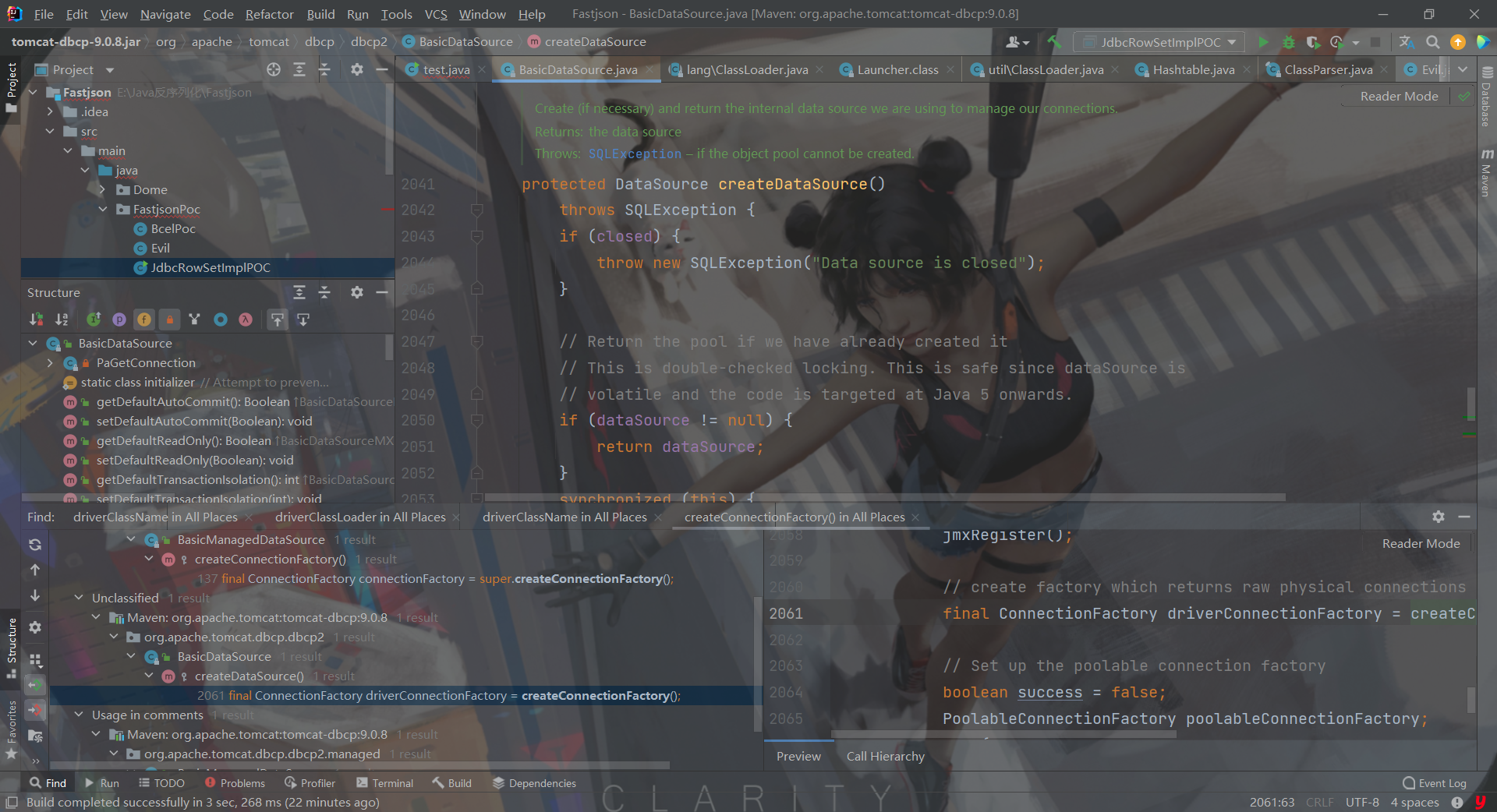Open Project view mode dropdown
This screenshot has width=1497, height=812.
(110, 70)
